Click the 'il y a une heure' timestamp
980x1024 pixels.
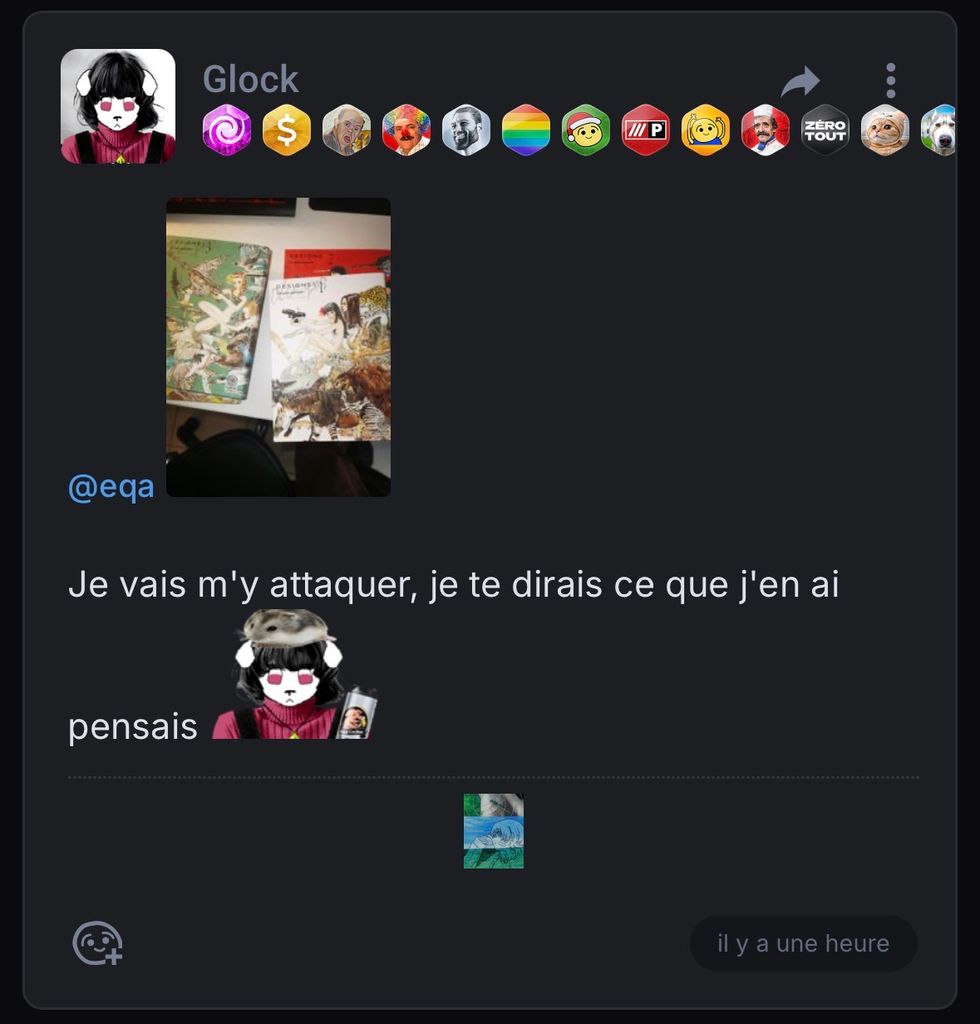(803, 943)
